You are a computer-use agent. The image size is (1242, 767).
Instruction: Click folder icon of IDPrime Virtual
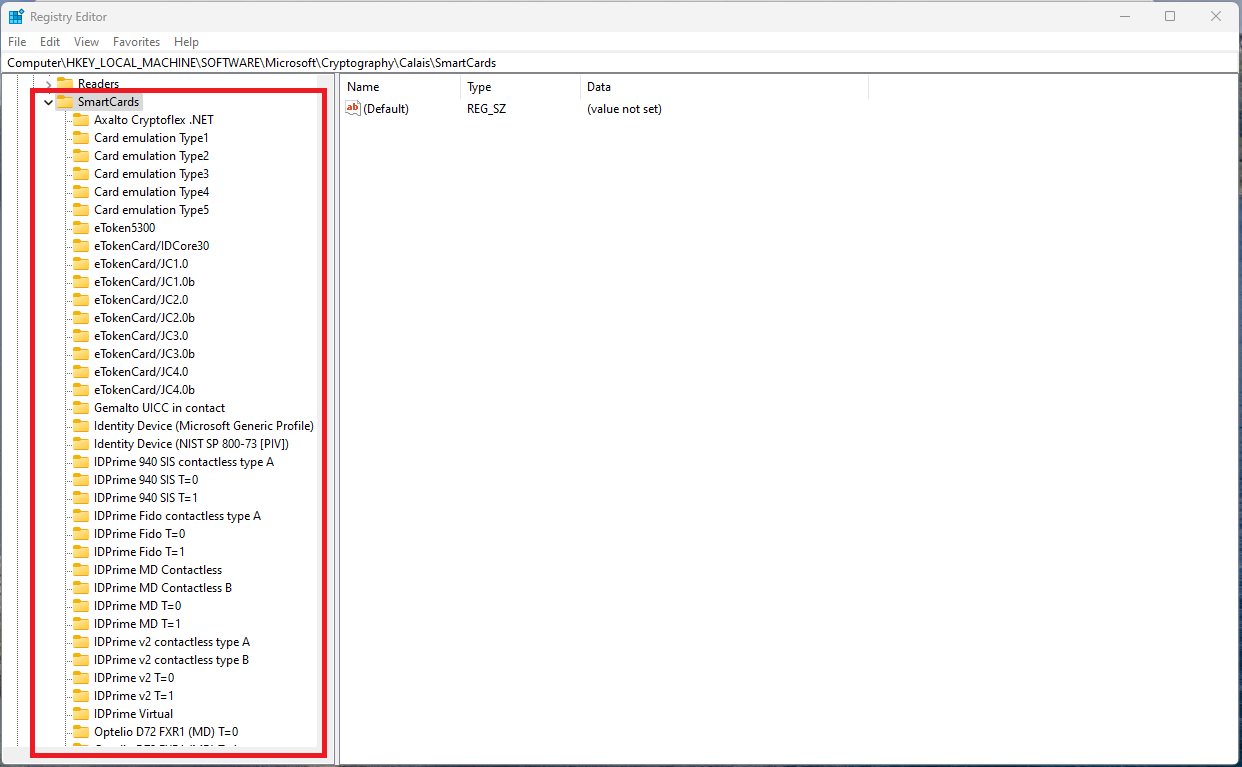tap(81, 714)
